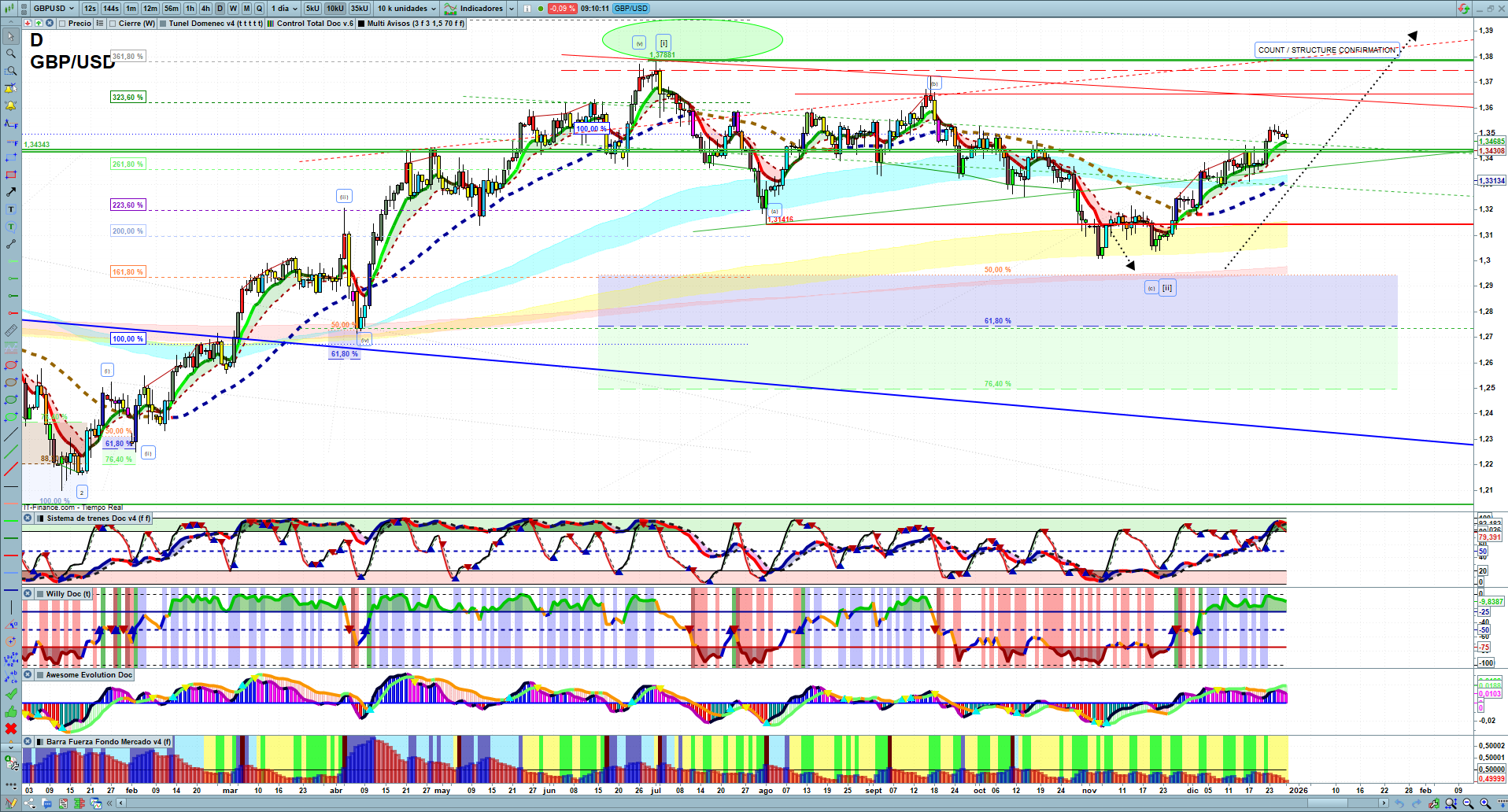Select the green diagonal line tool
1508x812 pixels.
click(x=11, y=452)
